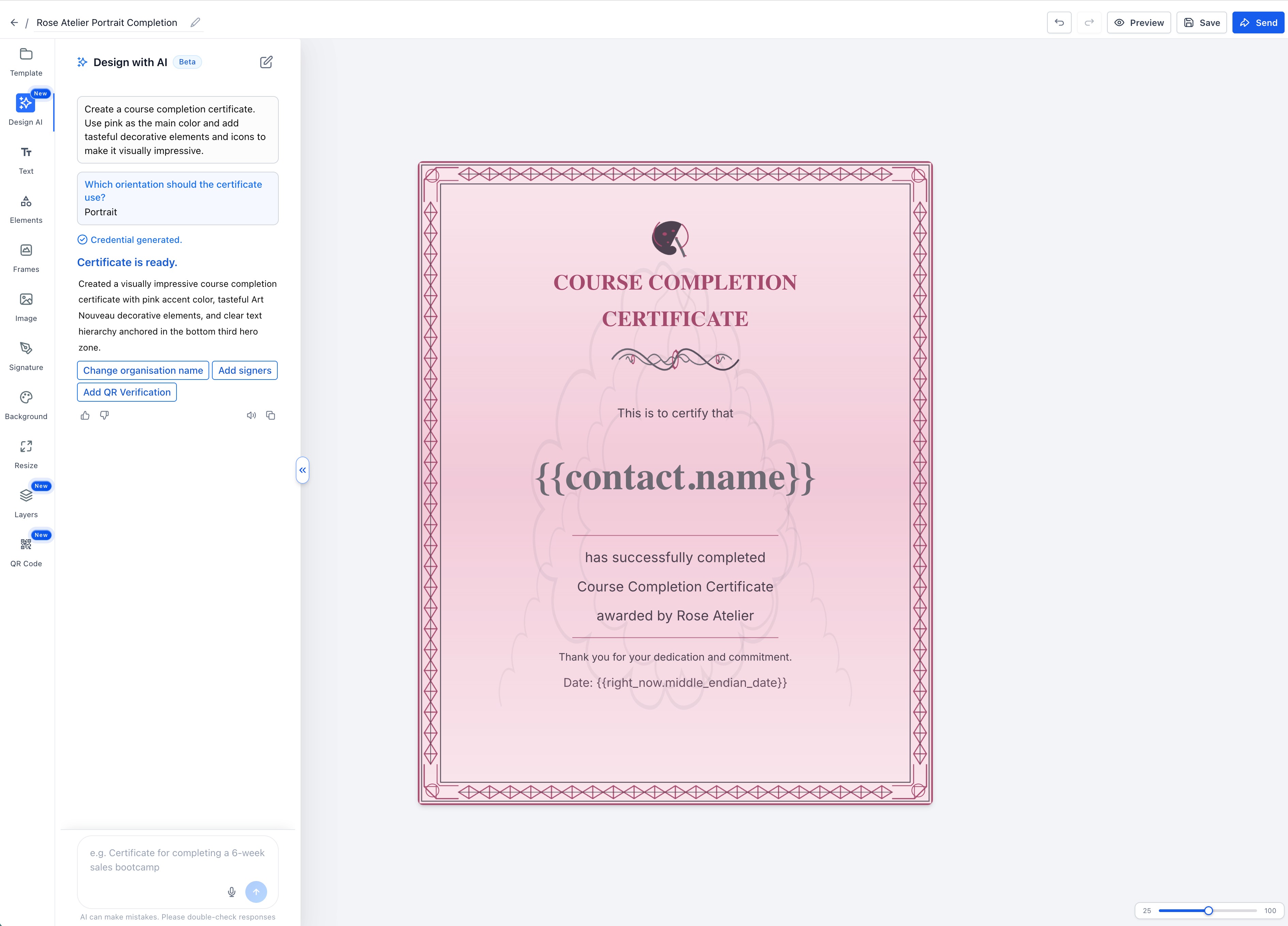Screen dimensions: 1288x926
Task: Start voice input with microphone icon
Action: pyautogui.click(x=232, y=892)
